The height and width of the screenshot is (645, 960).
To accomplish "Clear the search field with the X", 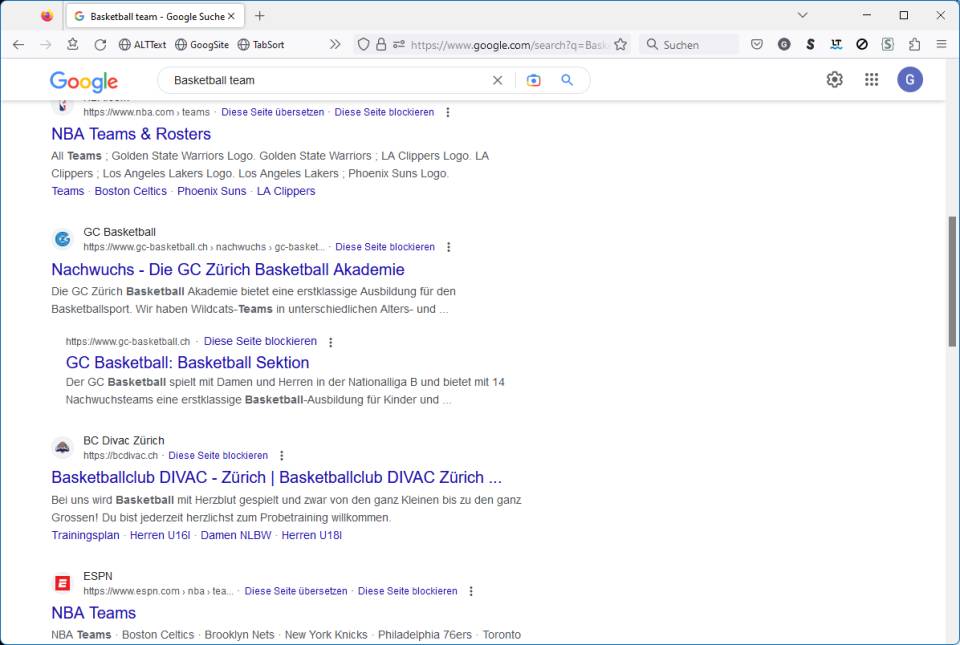I will click(x=497, y=79).
